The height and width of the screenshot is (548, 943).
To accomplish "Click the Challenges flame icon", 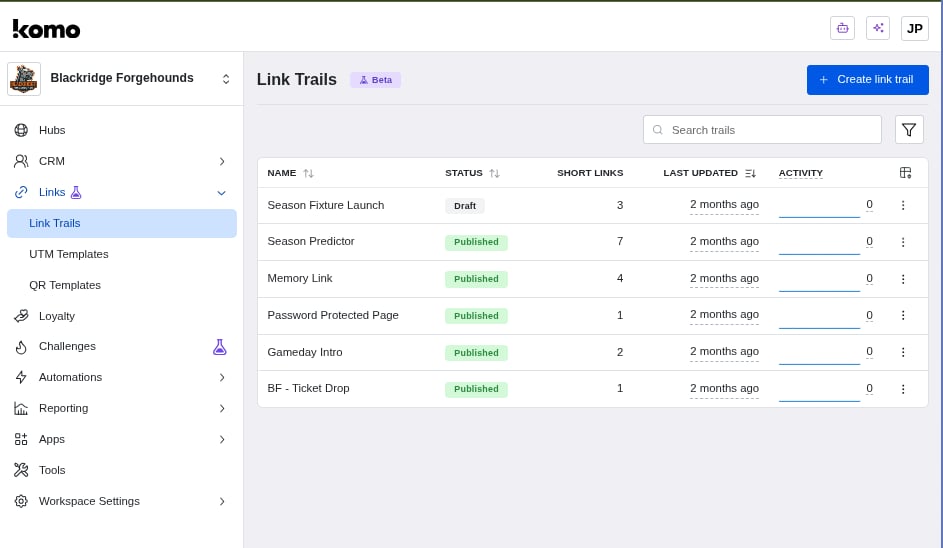I will click(21, 346).
